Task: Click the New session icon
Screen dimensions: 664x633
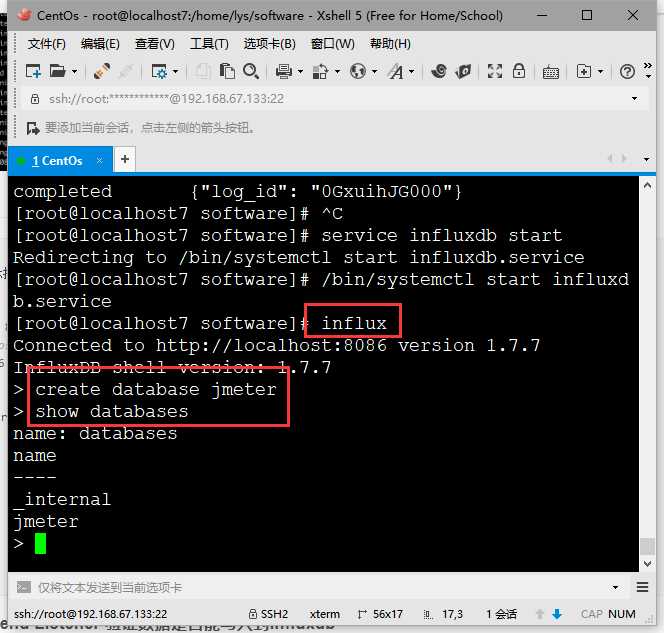Action: click(x=33, y=71)
